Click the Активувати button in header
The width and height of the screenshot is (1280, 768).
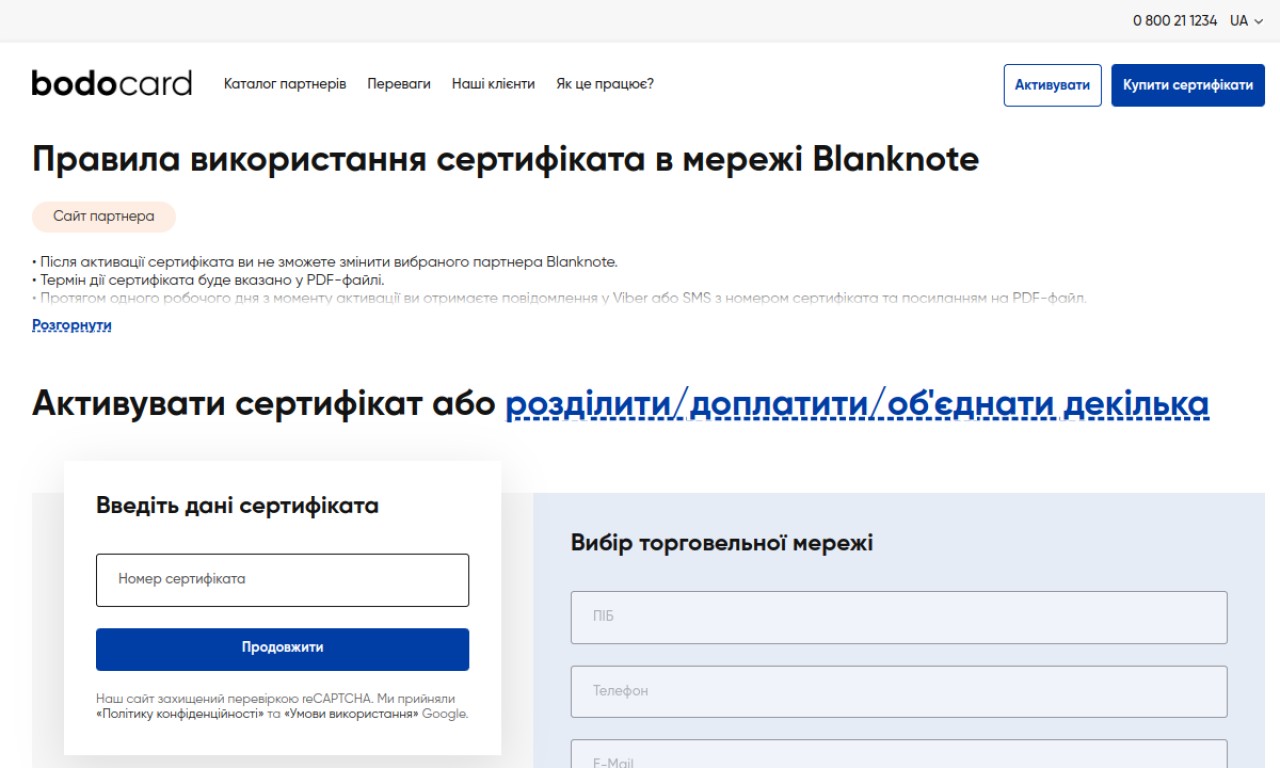click(x=1052, y=85)
